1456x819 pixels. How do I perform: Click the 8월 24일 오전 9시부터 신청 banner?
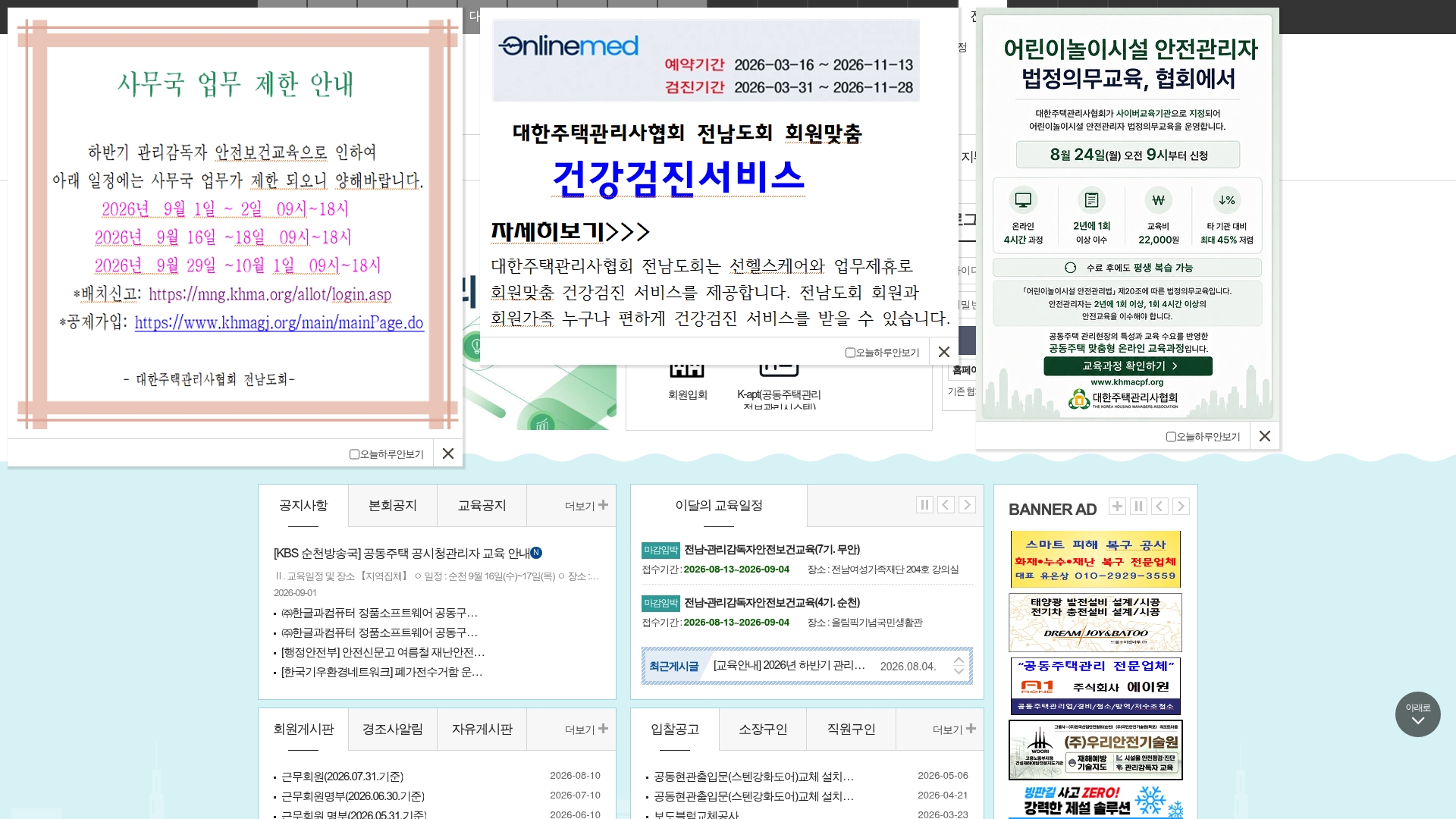coord(1128,155)
